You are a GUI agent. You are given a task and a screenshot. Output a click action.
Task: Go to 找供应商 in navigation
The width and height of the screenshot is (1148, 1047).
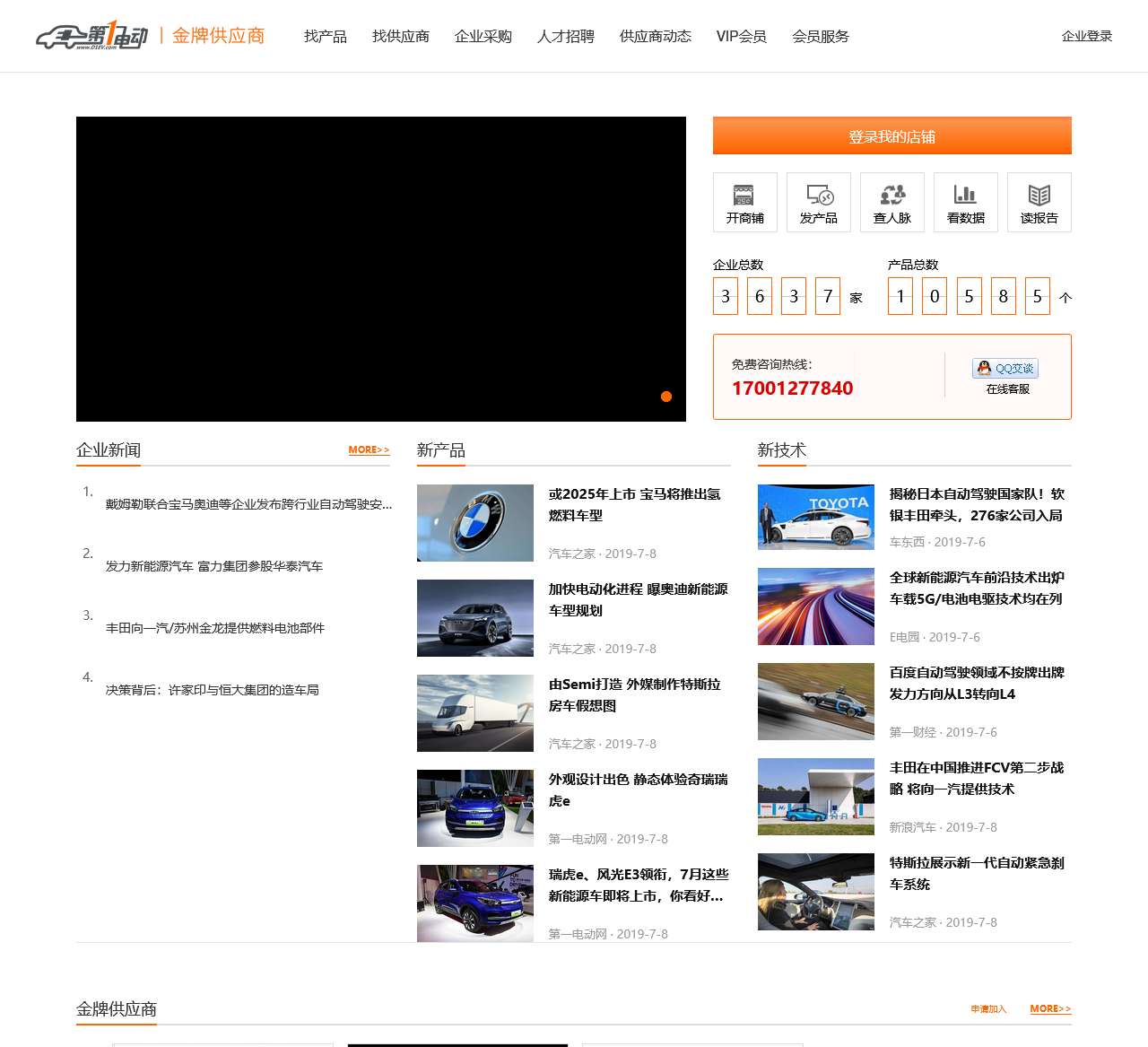point(401,36)
